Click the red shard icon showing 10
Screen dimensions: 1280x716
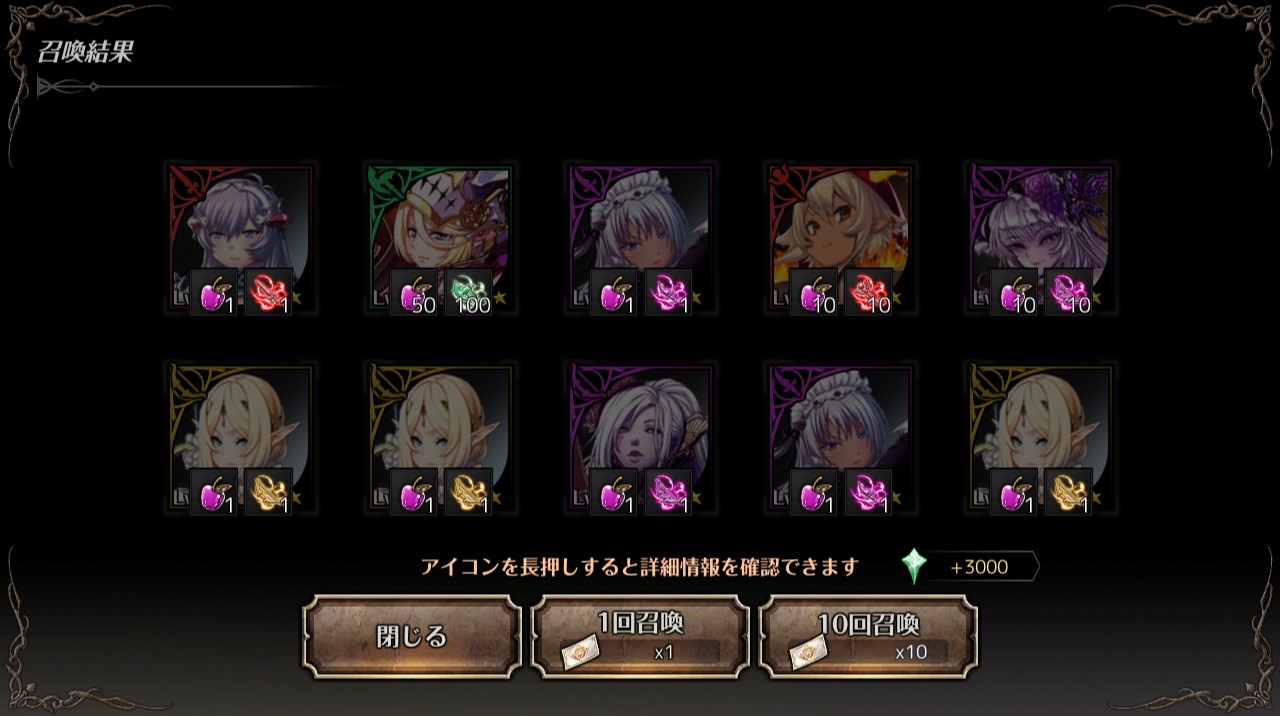(869, 293)
